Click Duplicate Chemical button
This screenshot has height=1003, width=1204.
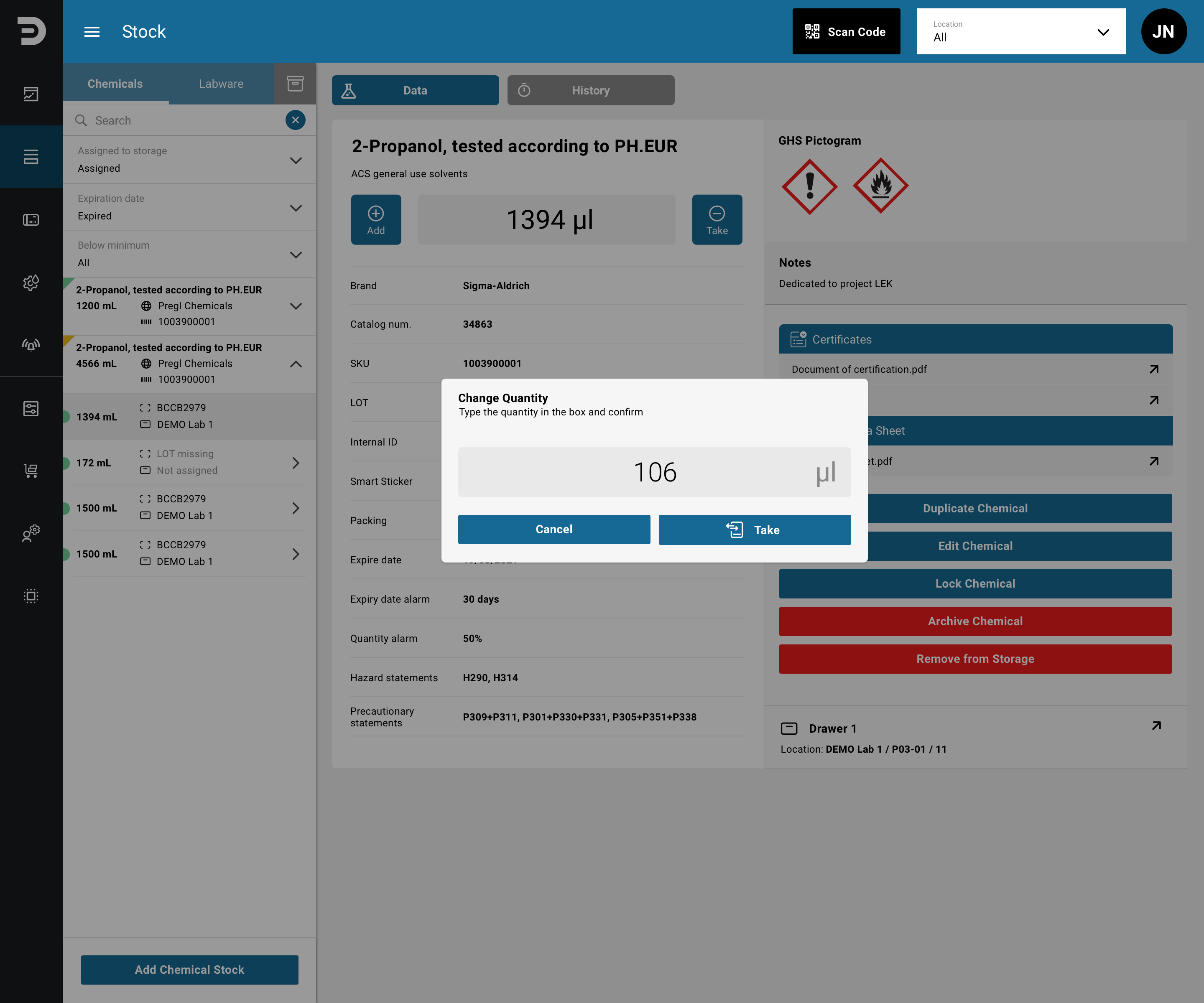(x=974, y=508)
